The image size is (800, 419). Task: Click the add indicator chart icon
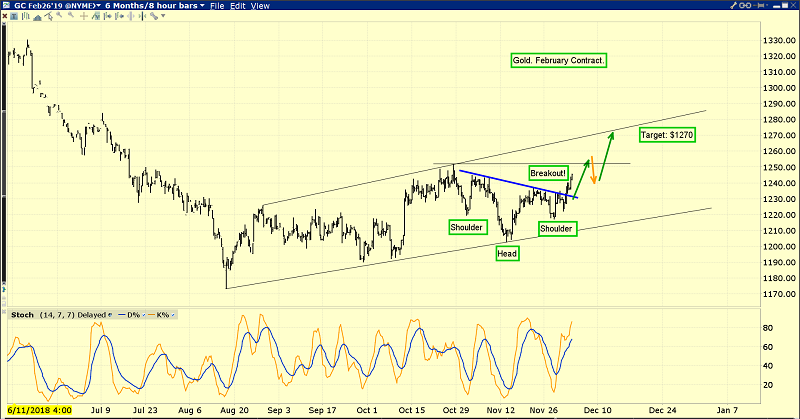click(x=96, y=16)
